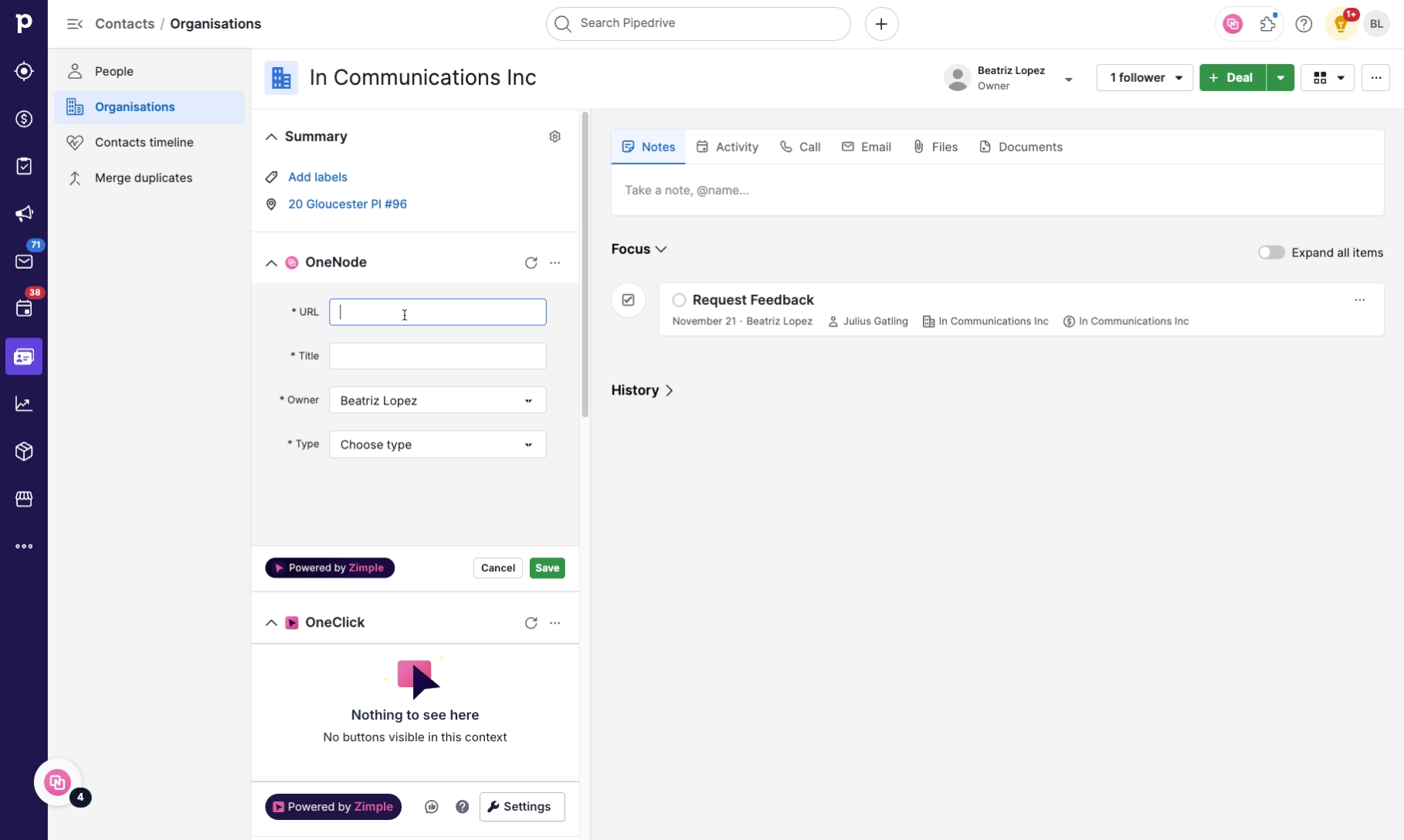Open Request Feedback item more options

point(1359,300)
